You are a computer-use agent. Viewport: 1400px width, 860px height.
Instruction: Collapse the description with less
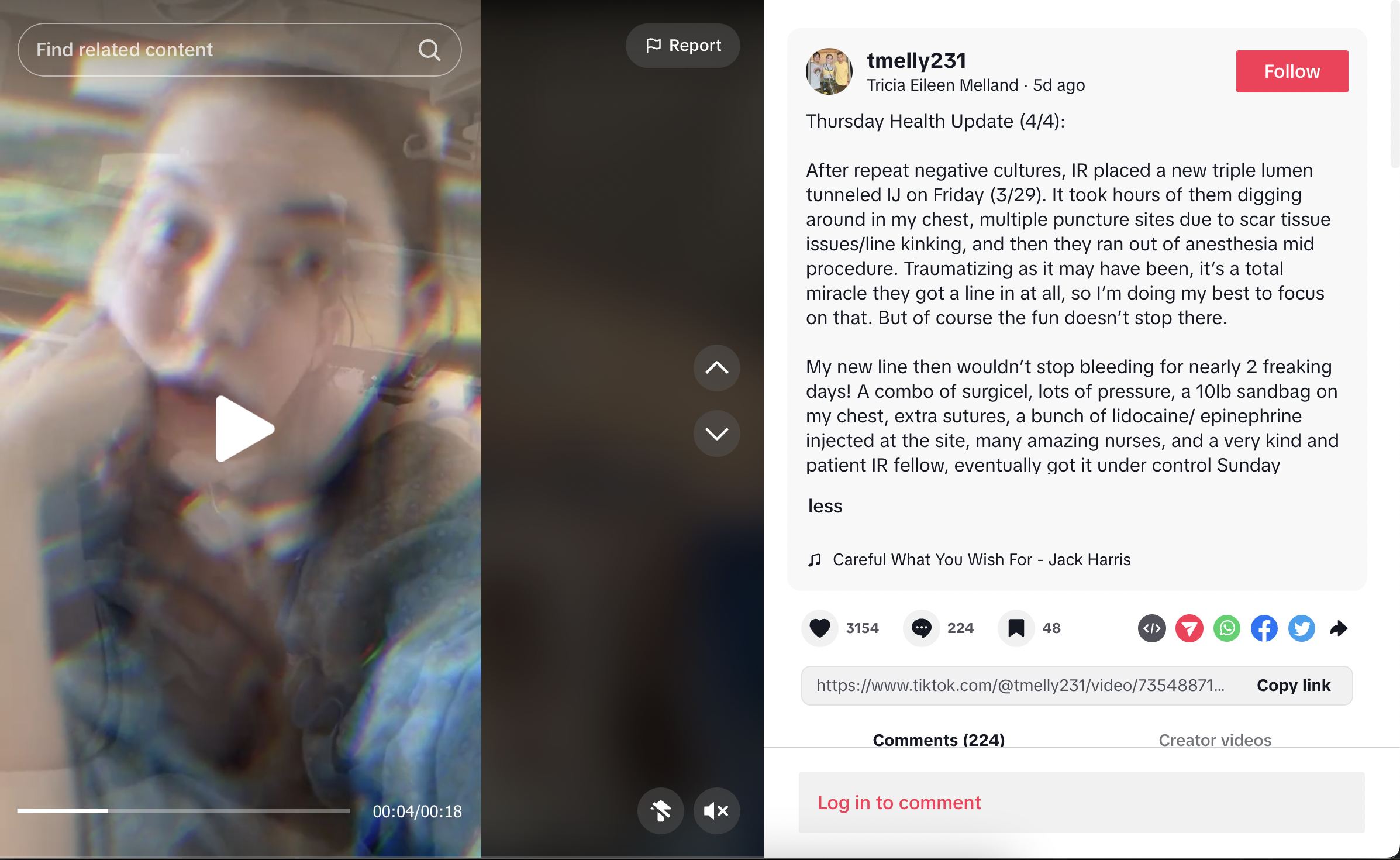(825, 506)
